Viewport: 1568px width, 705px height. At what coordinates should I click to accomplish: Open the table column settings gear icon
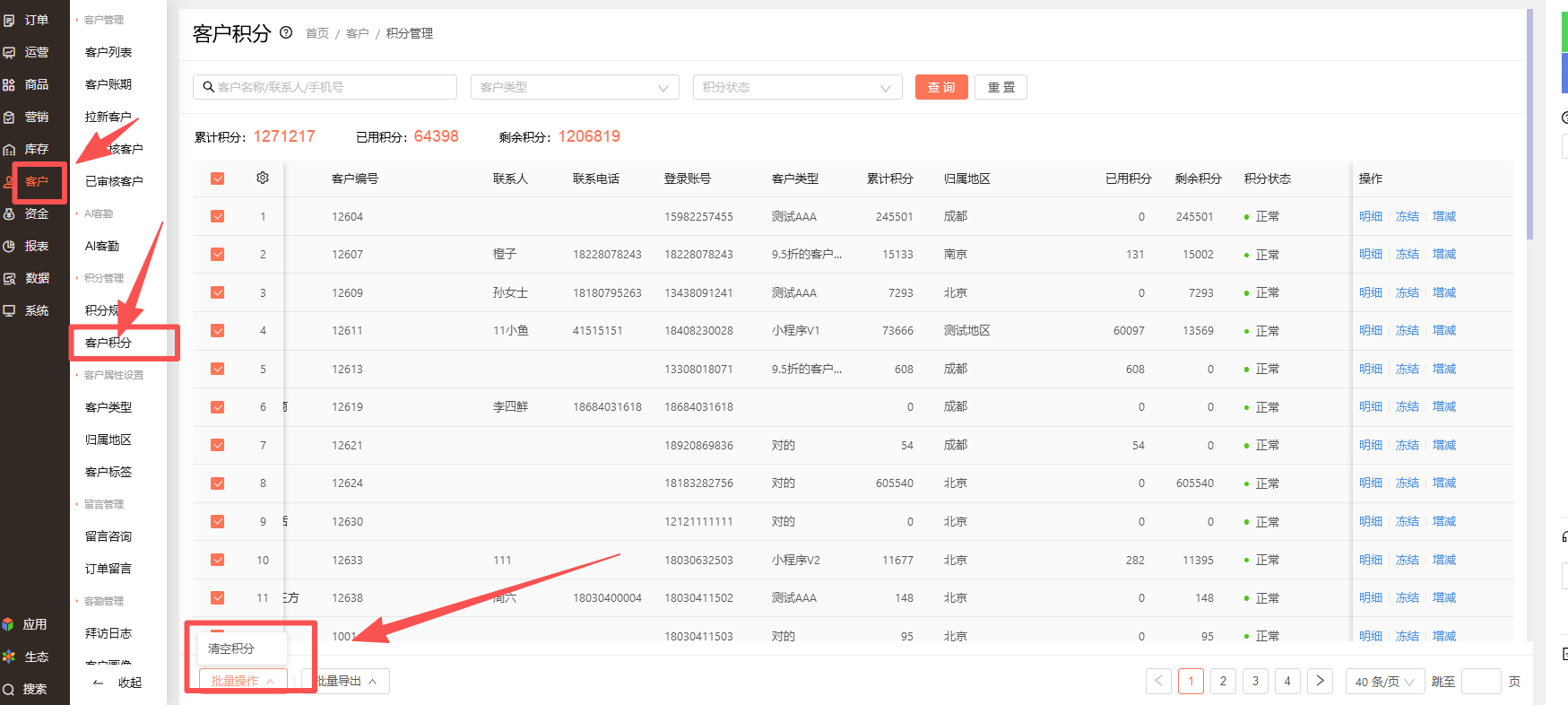[263, 178]
